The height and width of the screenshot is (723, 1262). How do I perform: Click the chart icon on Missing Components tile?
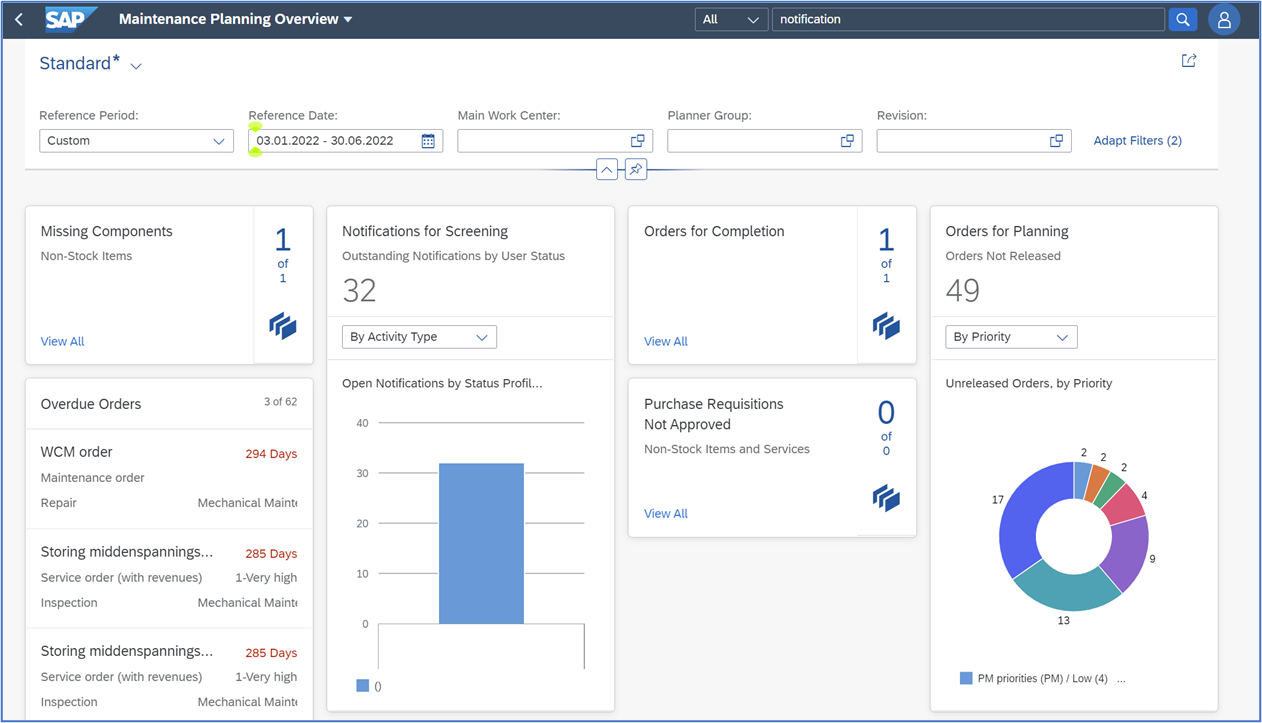pos(282,326)
